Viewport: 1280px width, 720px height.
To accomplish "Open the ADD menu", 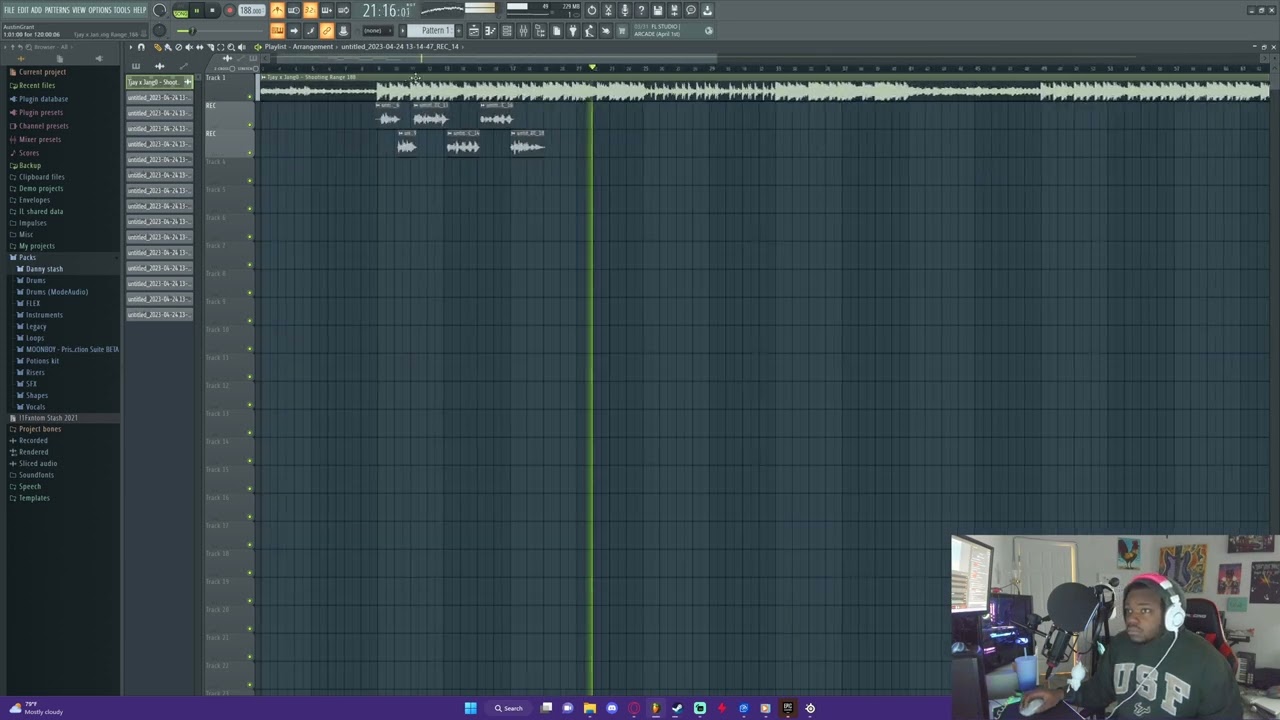I will pos(36,10).
